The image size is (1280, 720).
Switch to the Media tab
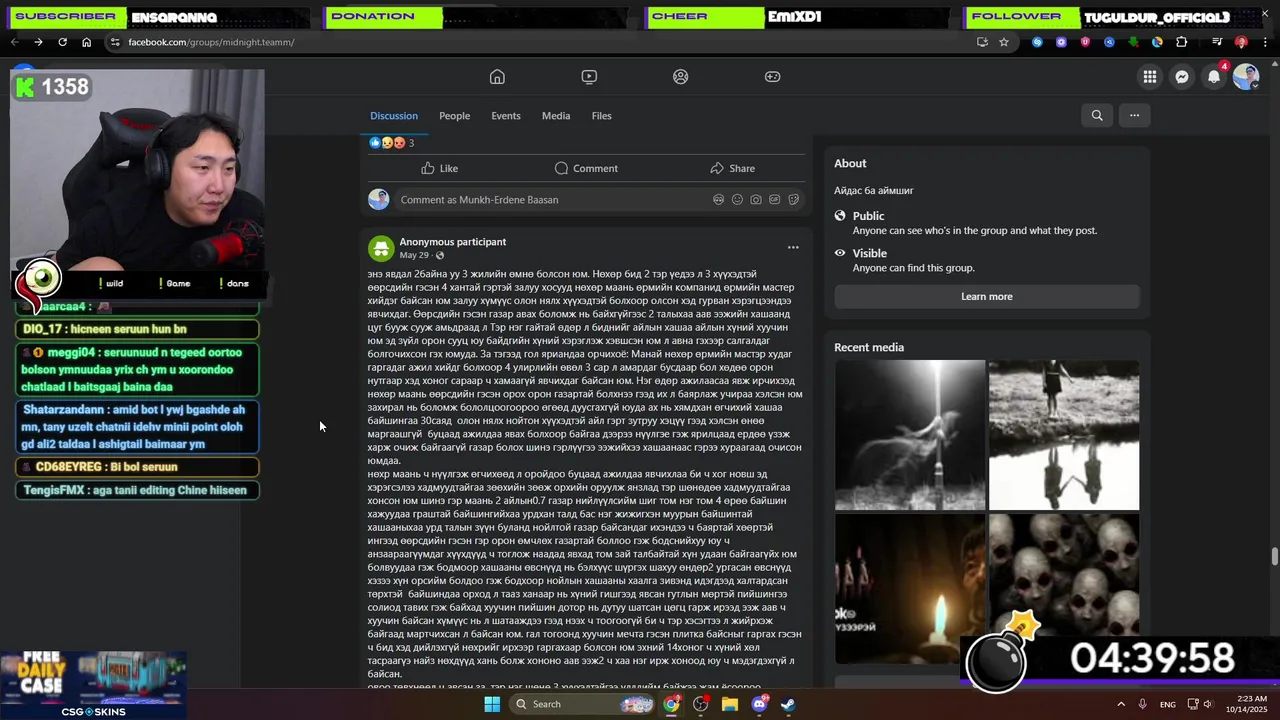click(556, 116)
